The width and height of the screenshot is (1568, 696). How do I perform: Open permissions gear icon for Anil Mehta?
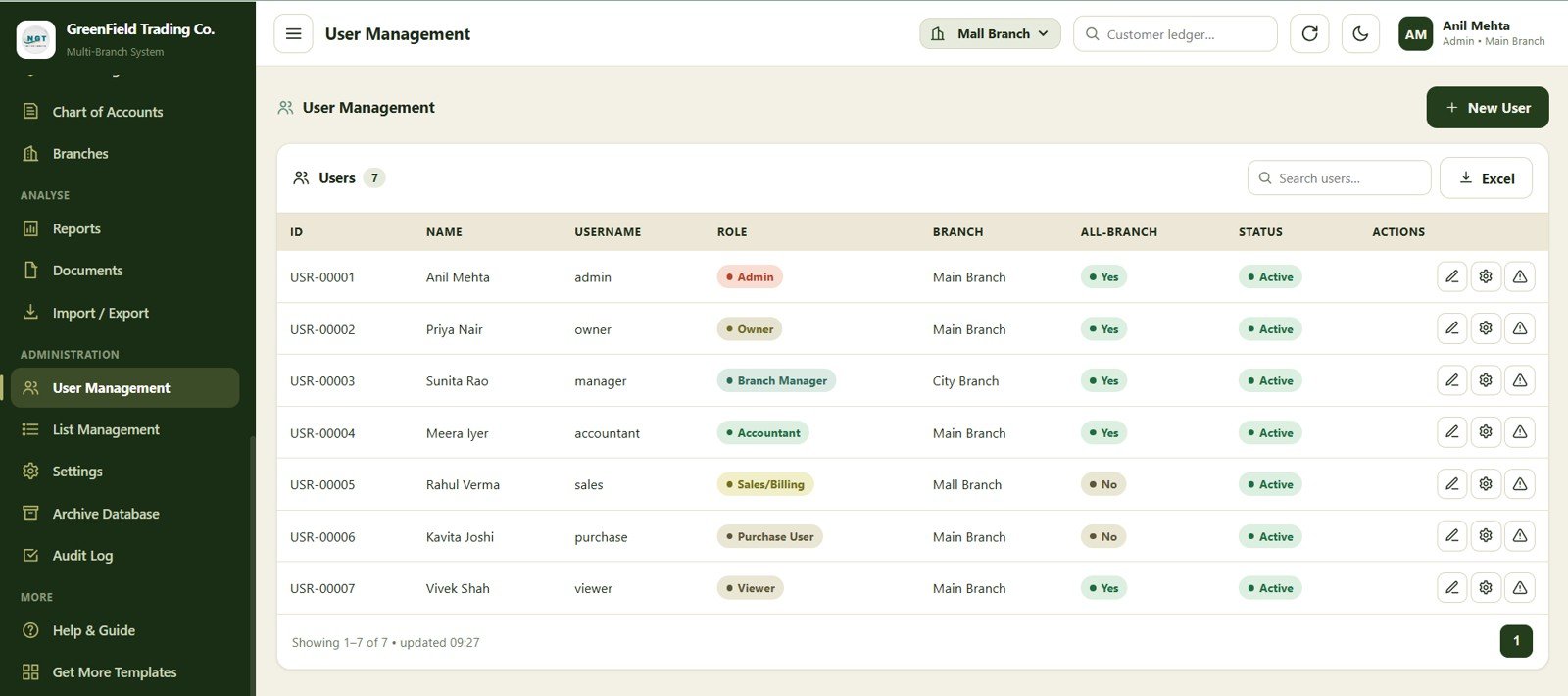(1486, 276)
